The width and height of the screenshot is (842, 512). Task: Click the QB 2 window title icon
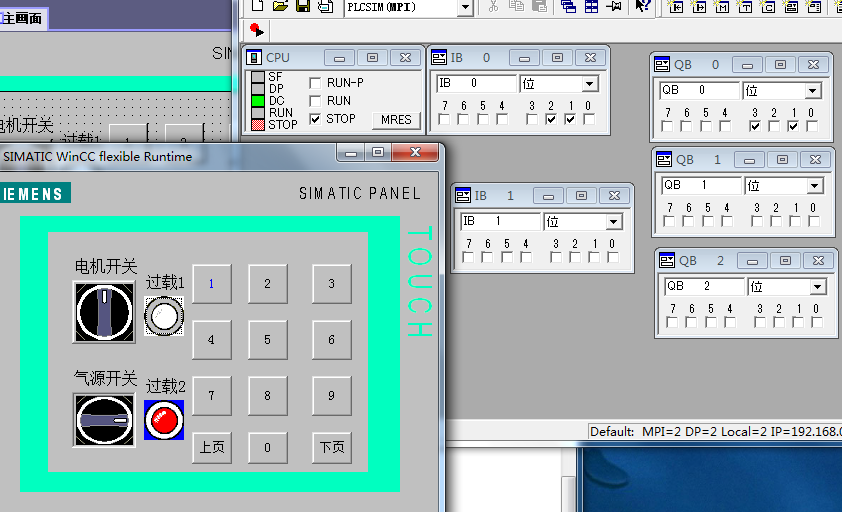click(667, 261)
